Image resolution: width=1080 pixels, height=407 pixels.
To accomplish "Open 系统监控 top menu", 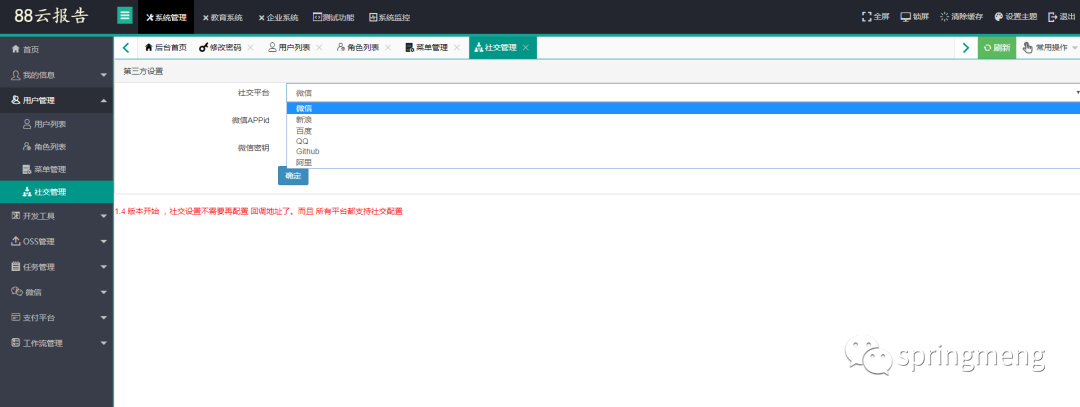I will (389, 17).
